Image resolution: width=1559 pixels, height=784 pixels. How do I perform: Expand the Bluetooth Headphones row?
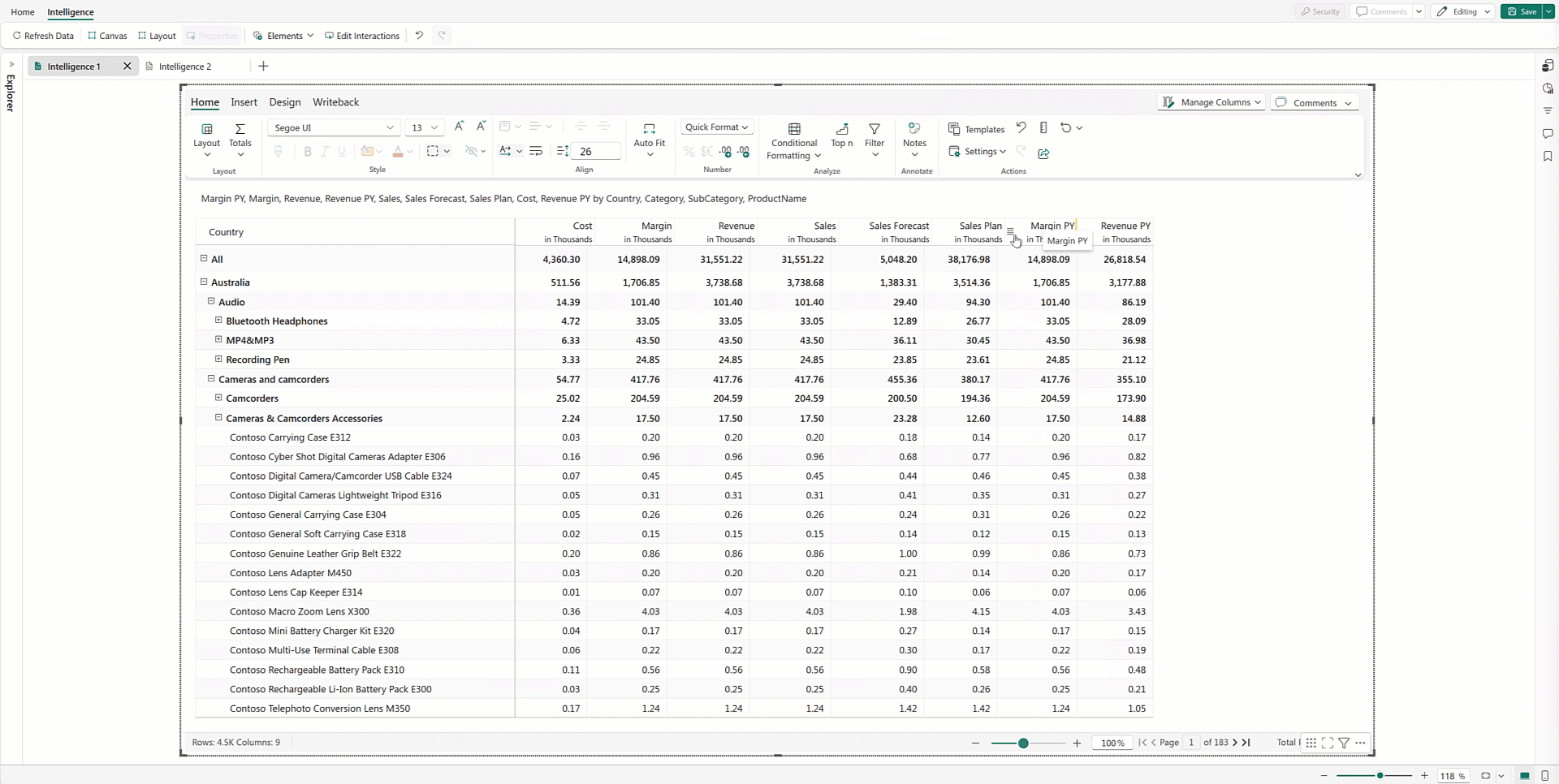[218, 321]
